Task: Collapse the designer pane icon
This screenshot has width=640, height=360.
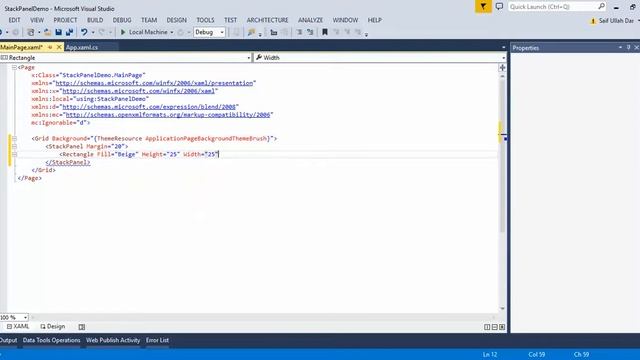Action: (x=502, y=327)
